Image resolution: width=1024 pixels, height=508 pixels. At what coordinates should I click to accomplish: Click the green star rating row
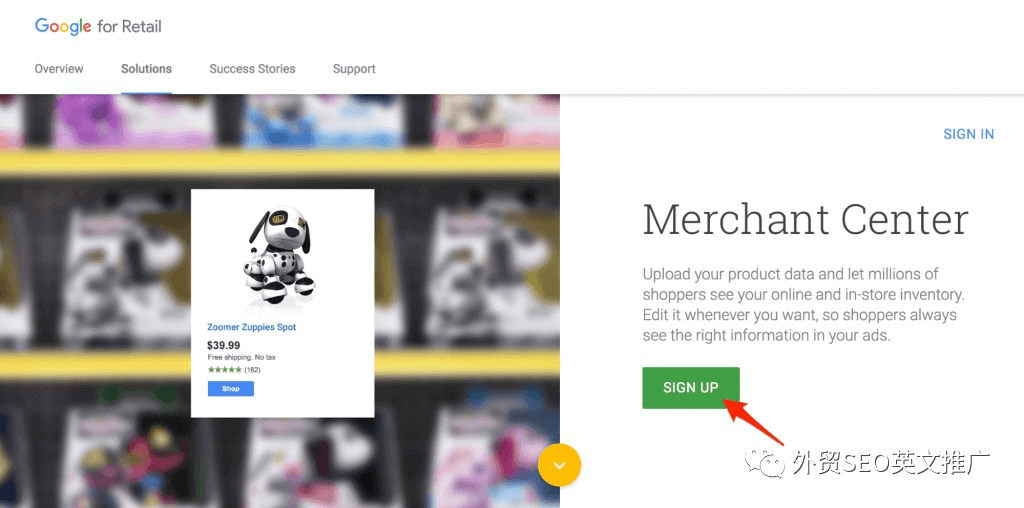tap(225, 370)
